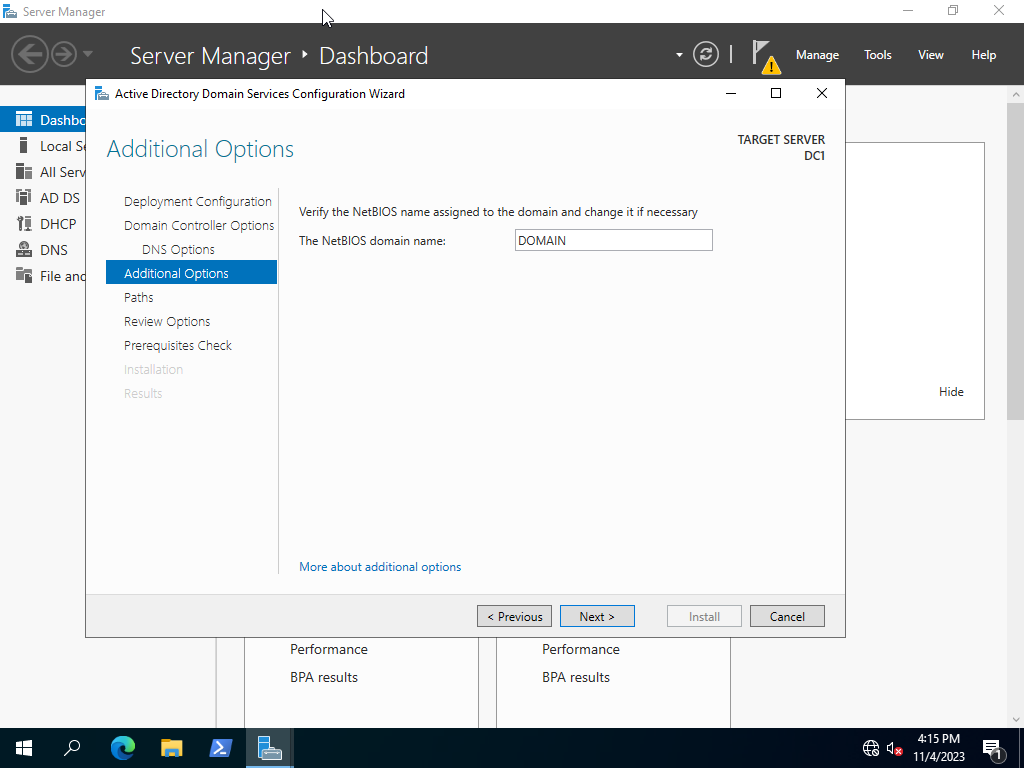Open the Help menu

[x=983, y=55]
